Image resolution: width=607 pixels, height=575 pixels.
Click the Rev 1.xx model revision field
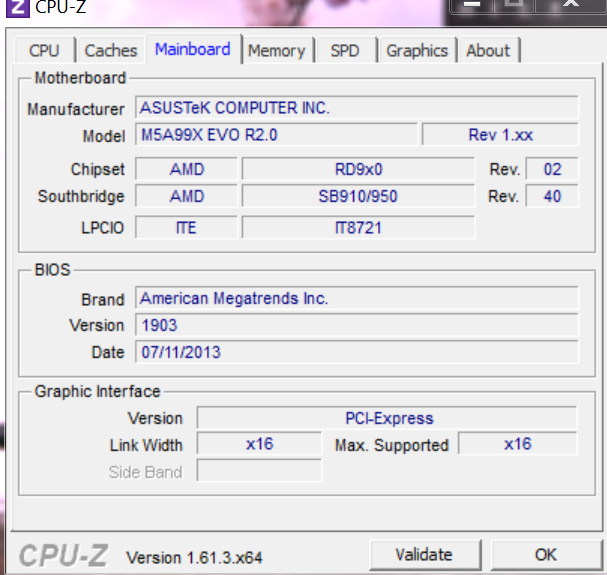[500, 135]
